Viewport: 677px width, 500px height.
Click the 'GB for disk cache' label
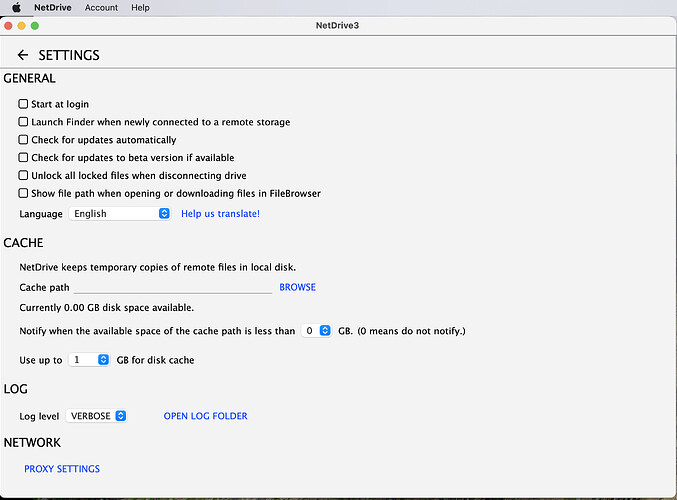(x=155, y=360)
